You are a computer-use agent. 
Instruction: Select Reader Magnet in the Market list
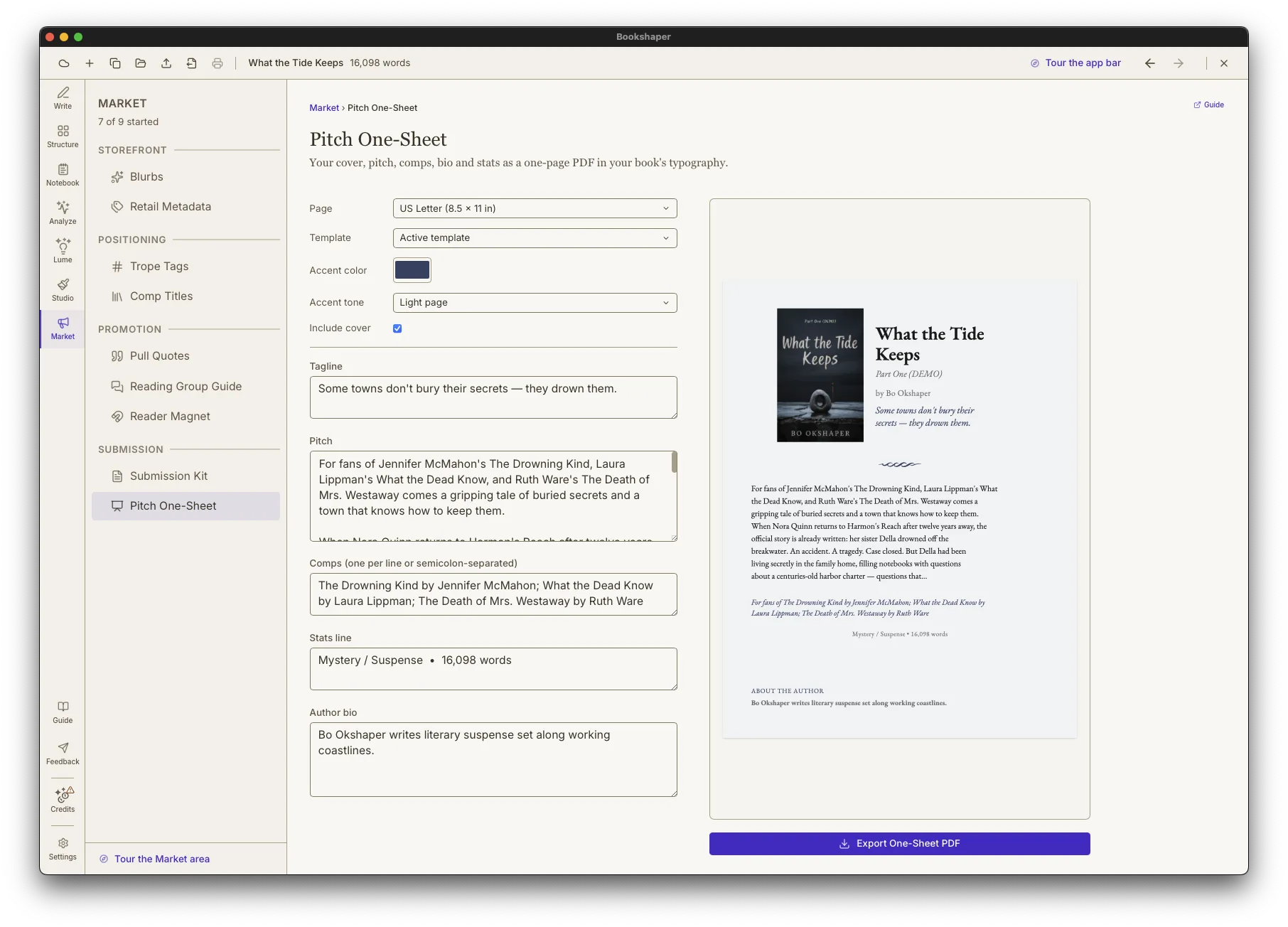[186, 417]
